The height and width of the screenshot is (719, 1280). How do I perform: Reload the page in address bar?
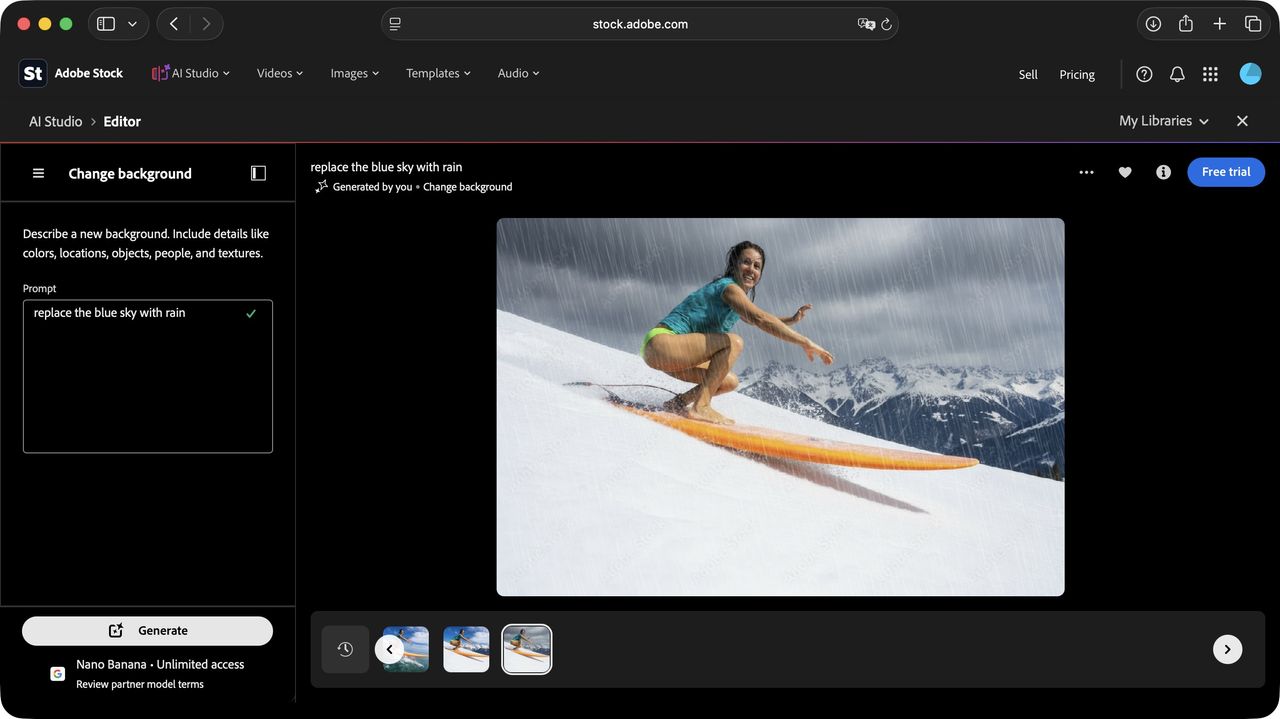pos(886,24)
